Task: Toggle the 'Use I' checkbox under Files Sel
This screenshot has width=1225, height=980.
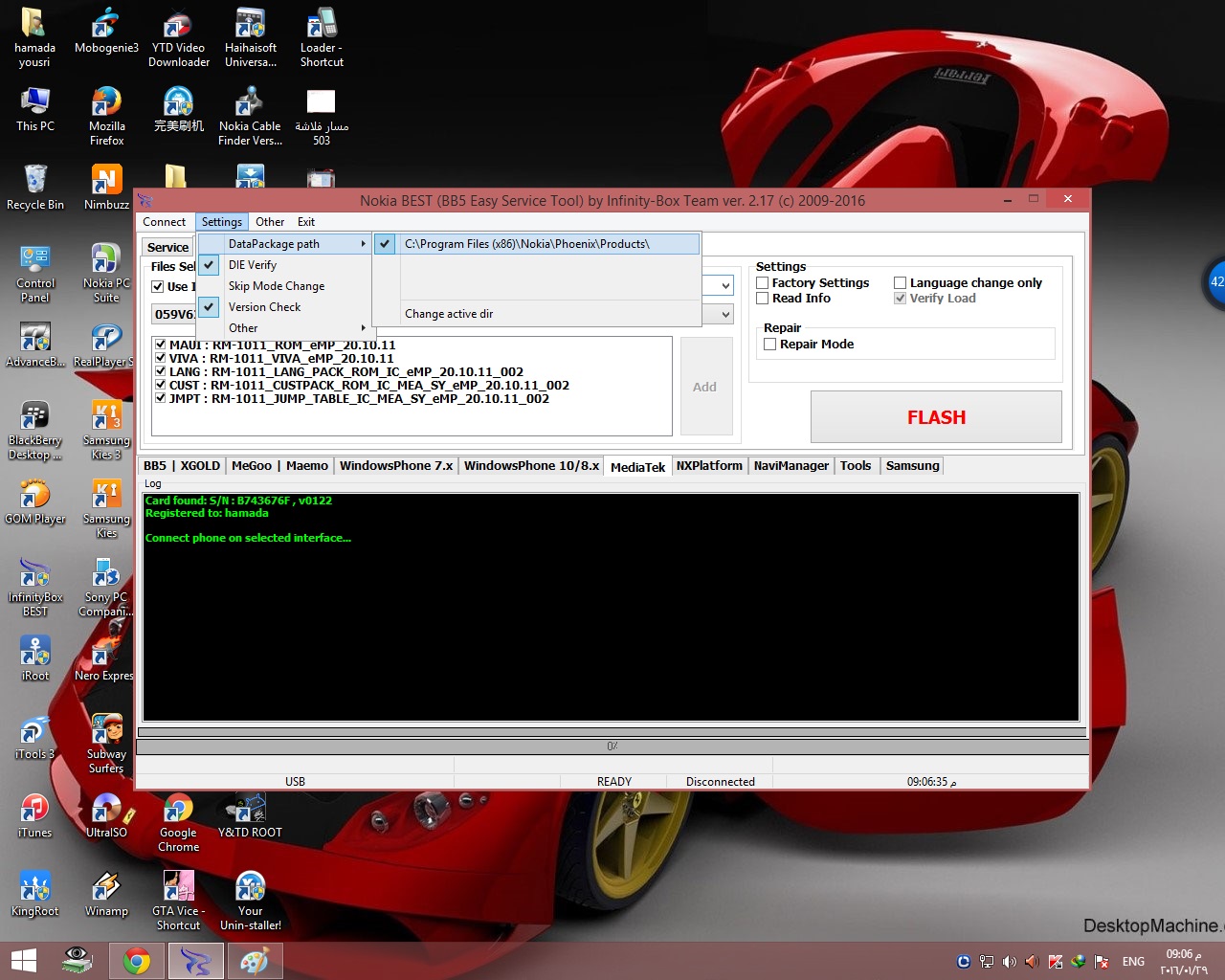Action: tap(158, 287)
